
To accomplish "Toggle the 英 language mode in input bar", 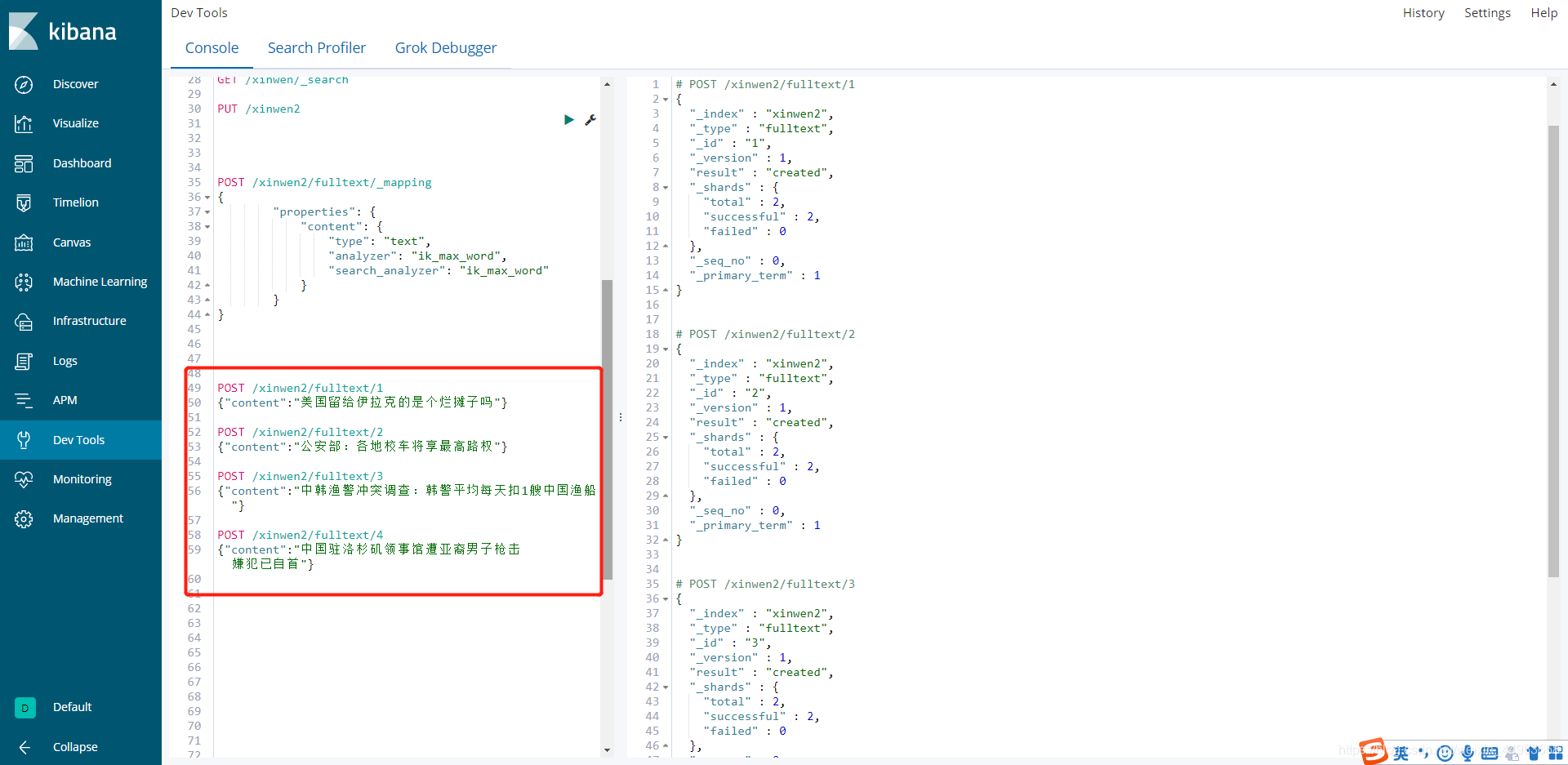I will [x=1401, y=753].
